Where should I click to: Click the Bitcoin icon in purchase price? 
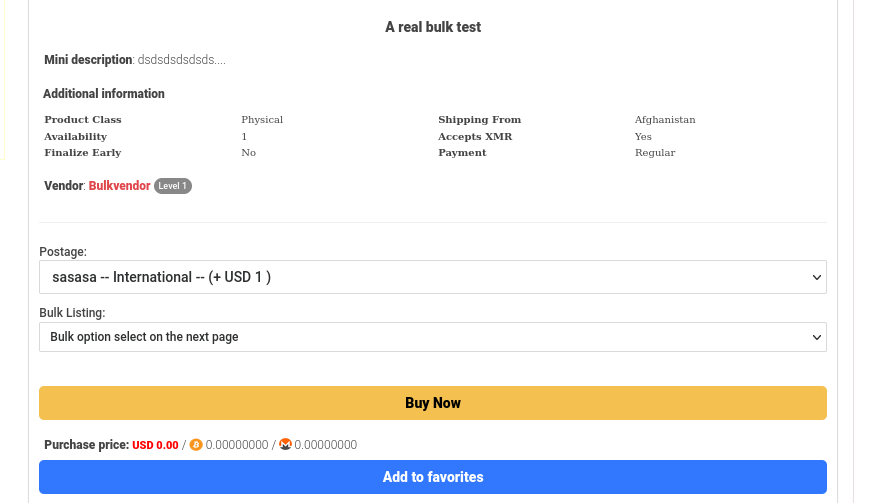pyautogui.click(x=196, y=445)
